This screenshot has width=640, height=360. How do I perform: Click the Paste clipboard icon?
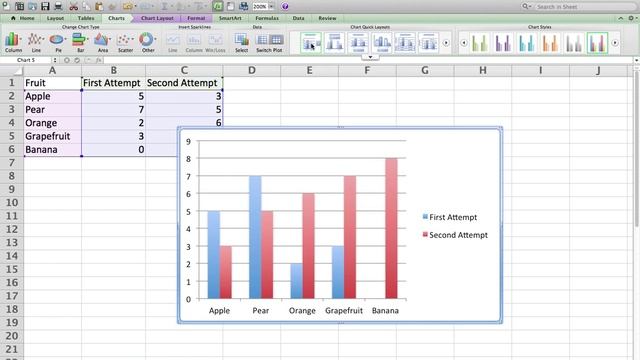(99, 7)
